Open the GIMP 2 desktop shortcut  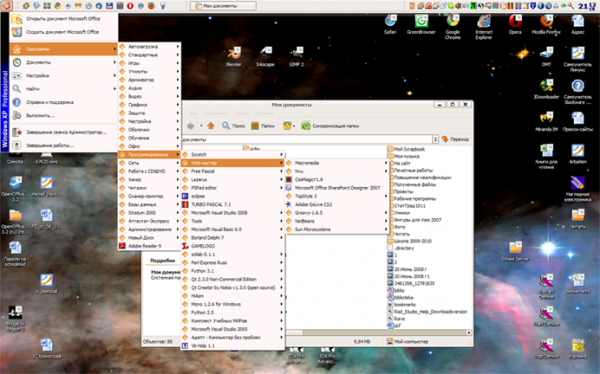pyautogui.click(x=297, y=57)
